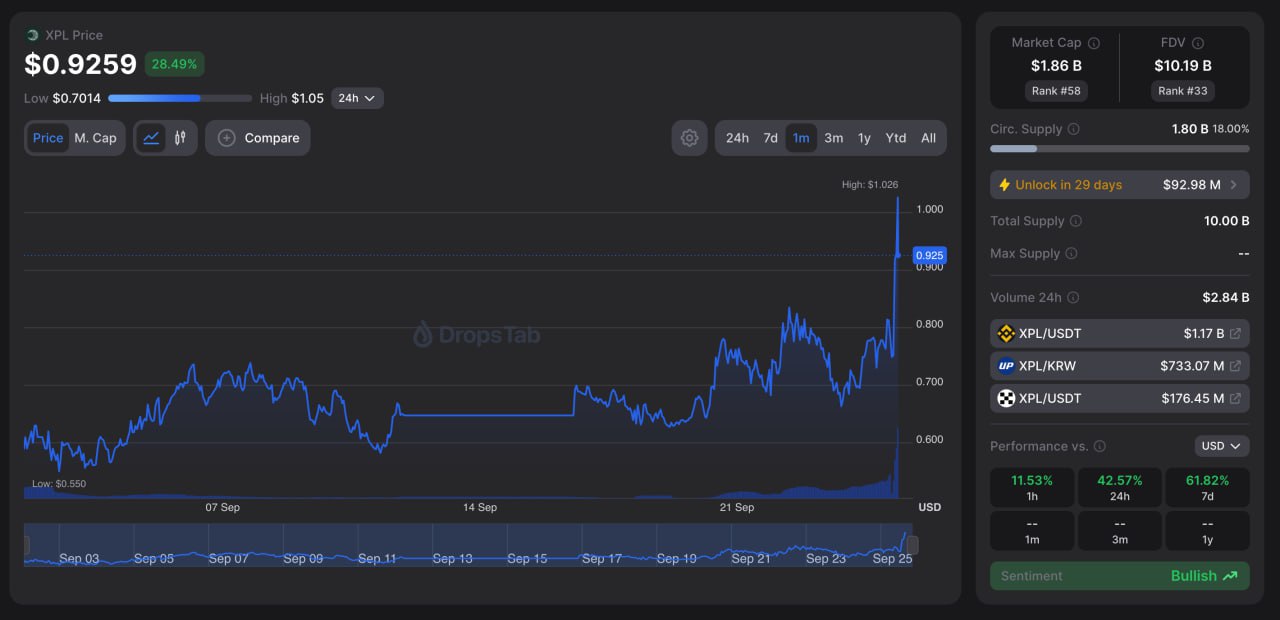The image size is (1280, 620).
Task: Click info icon beside FDV
Action: pyautogui.click(x=1198, y=43)
